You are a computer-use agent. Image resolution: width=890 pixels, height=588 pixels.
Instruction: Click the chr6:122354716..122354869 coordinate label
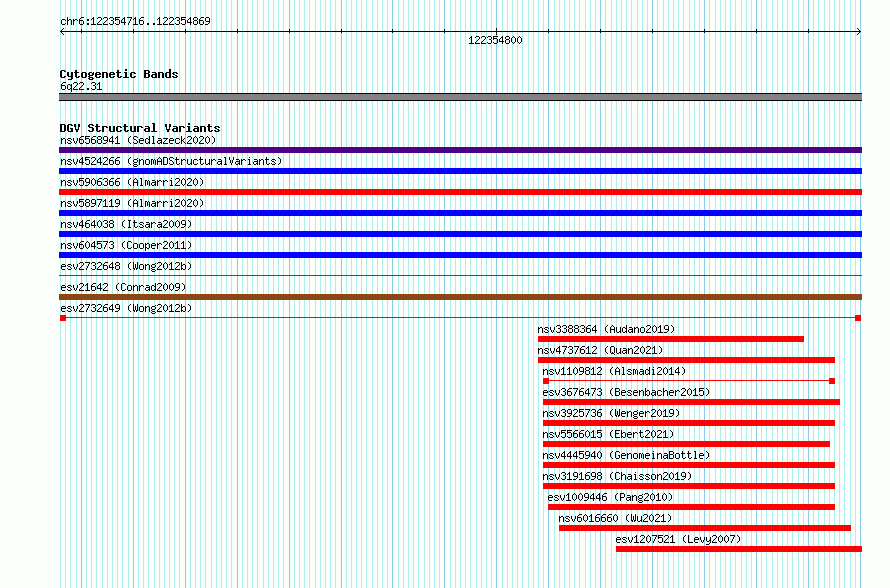tap(135, 21)
